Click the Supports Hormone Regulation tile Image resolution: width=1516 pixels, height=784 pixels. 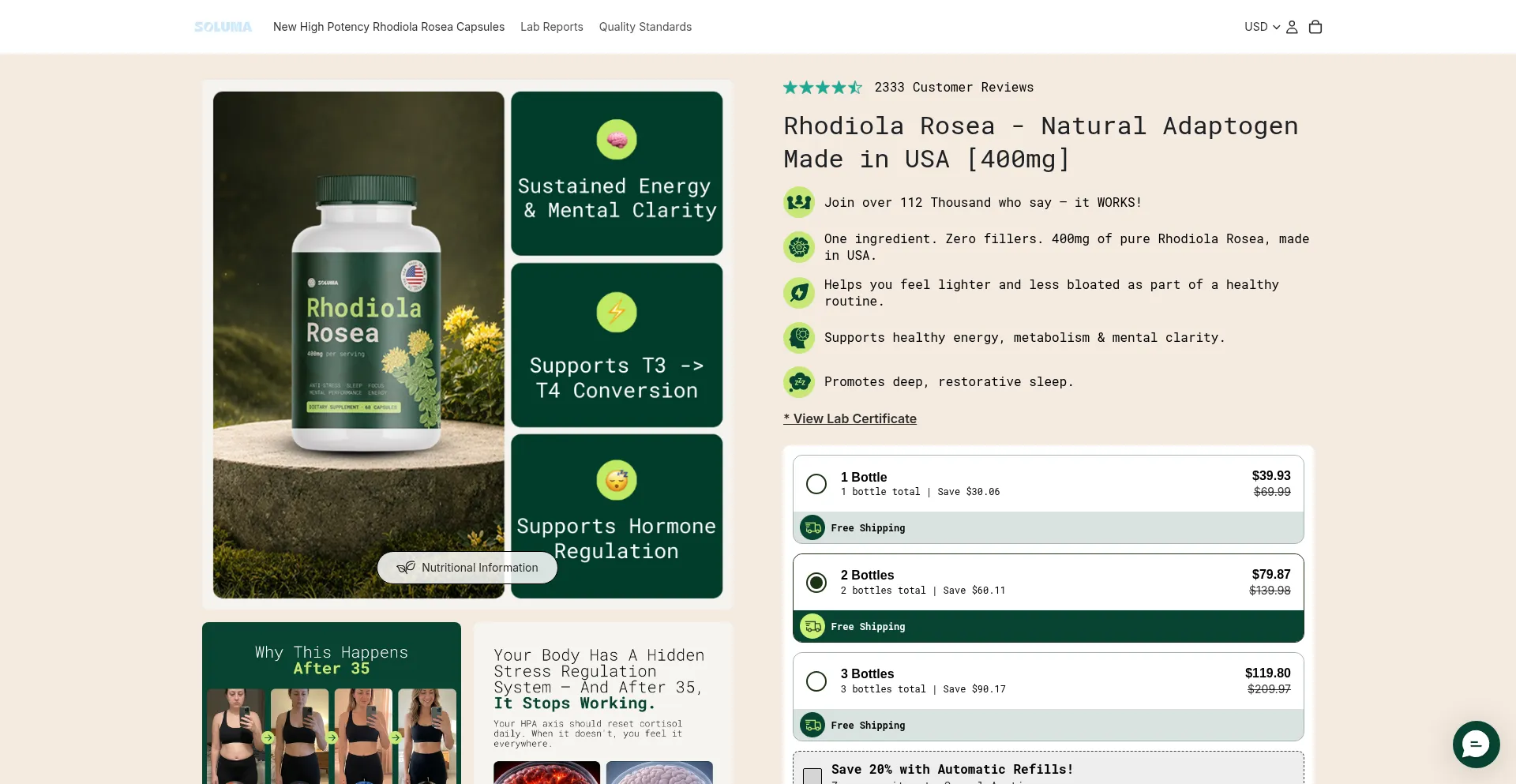coord(617,516)
